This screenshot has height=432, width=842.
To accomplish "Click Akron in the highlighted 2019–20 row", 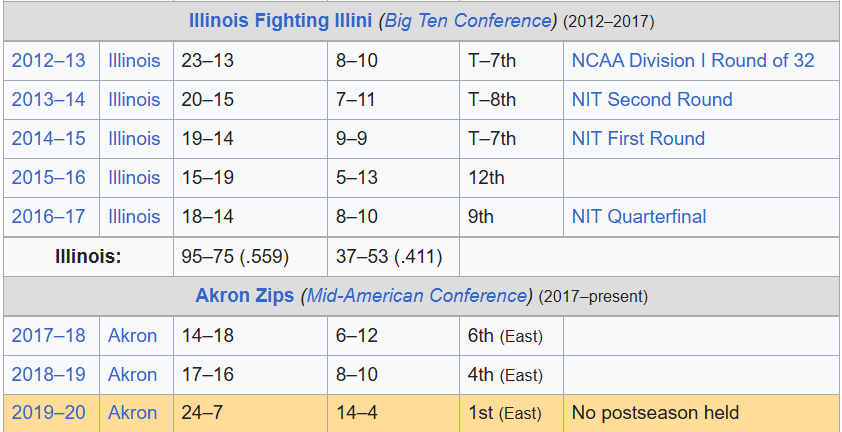I will coord(133,413).
